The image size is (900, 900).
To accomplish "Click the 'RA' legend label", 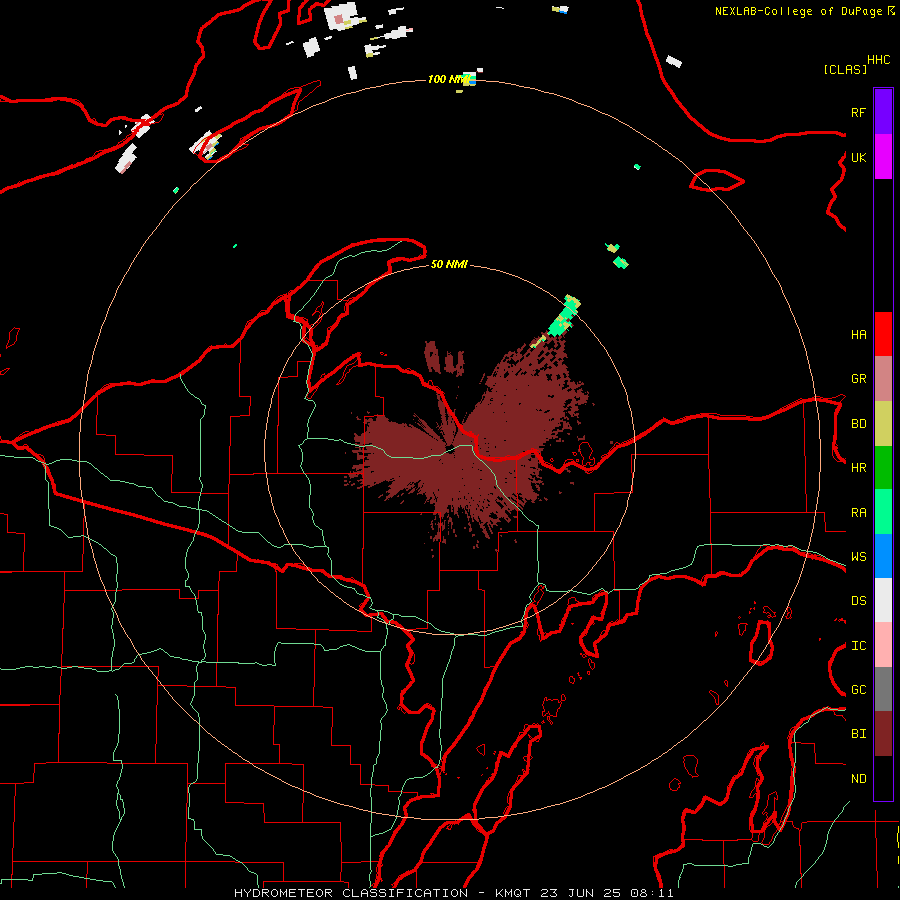I will click(859, 513).
